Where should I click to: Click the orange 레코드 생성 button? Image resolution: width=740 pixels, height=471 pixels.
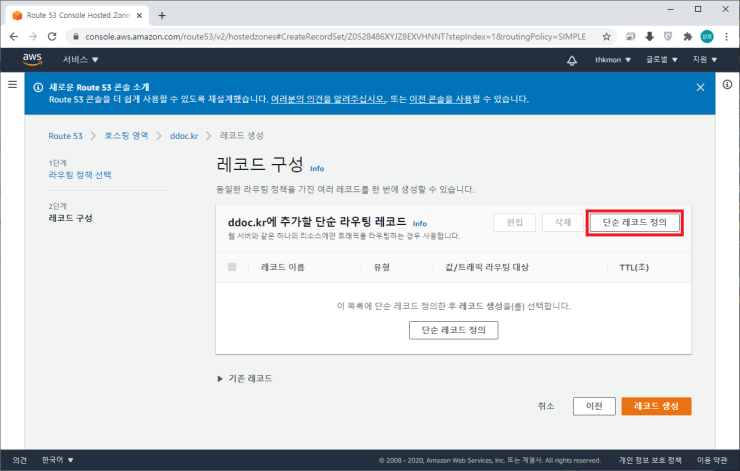[x=656, y=406]
